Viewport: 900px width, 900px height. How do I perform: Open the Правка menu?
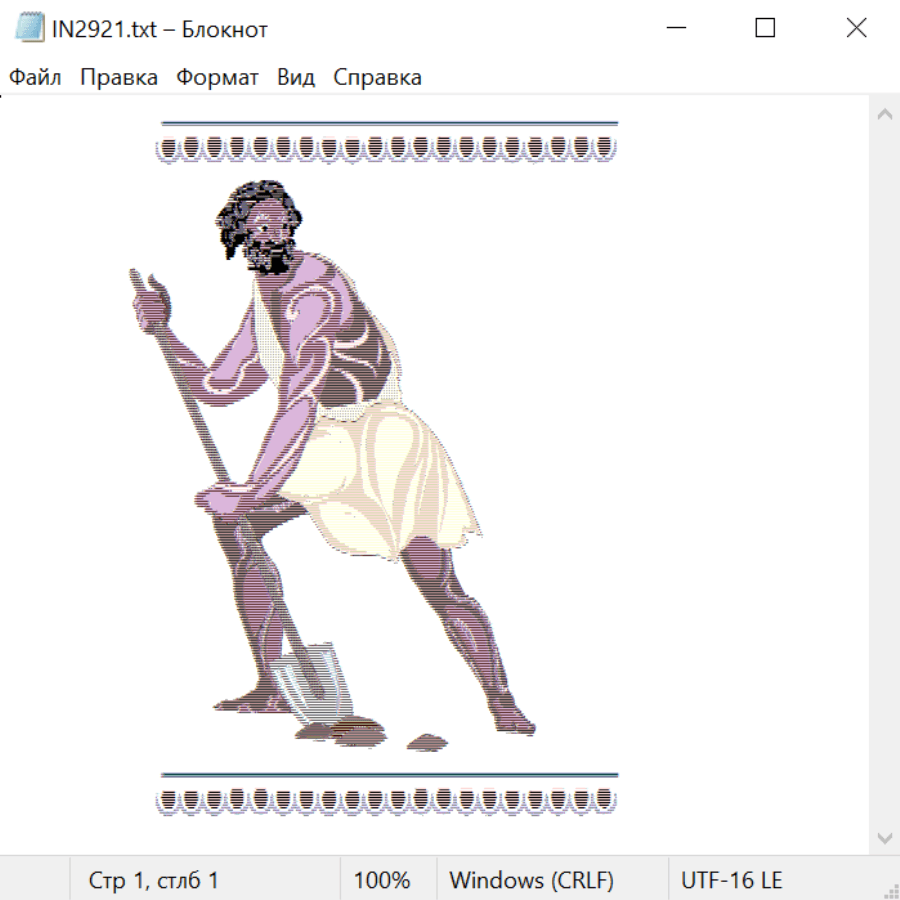point(118,77)
